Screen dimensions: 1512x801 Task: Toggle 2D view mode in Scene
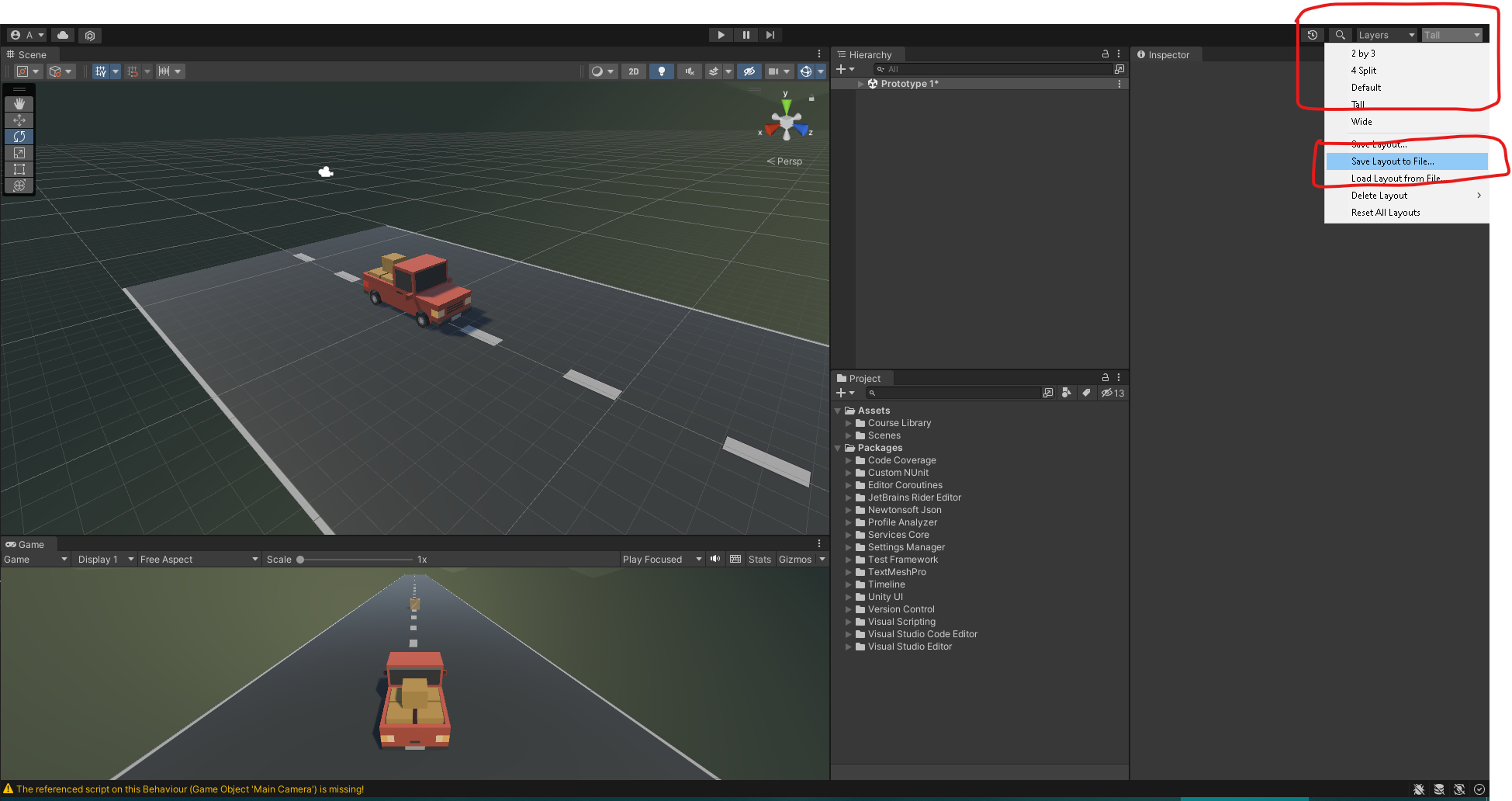(x=634, y=71)
